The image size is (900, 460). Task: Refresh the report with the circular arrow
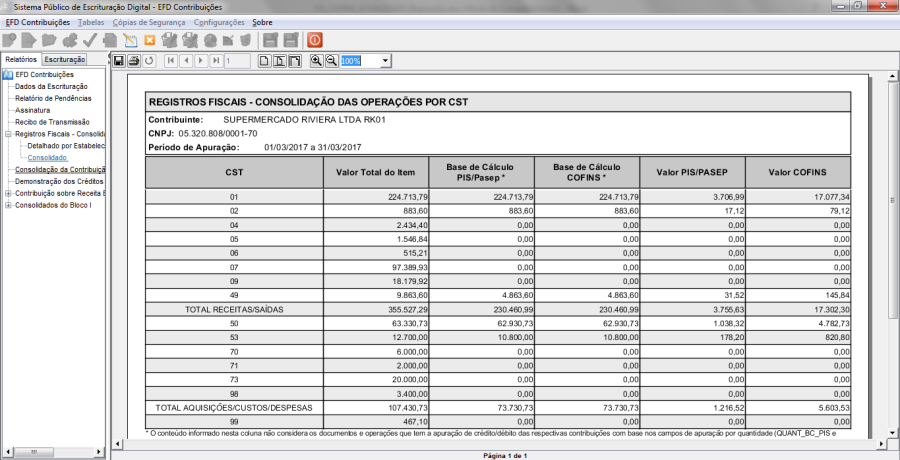click(149, 60)
